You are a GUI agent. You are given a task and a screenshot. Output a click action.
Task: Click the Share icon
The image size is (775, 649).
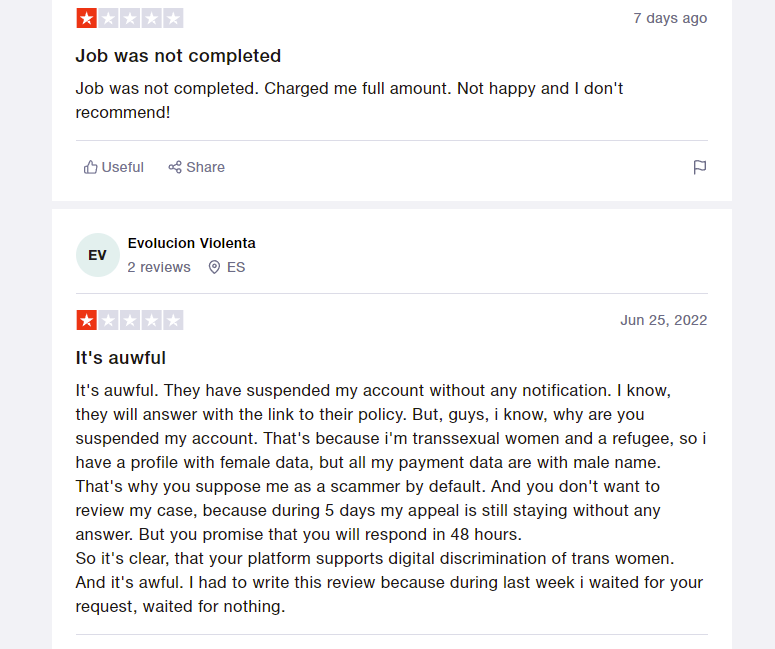click(x=175, y=167)
